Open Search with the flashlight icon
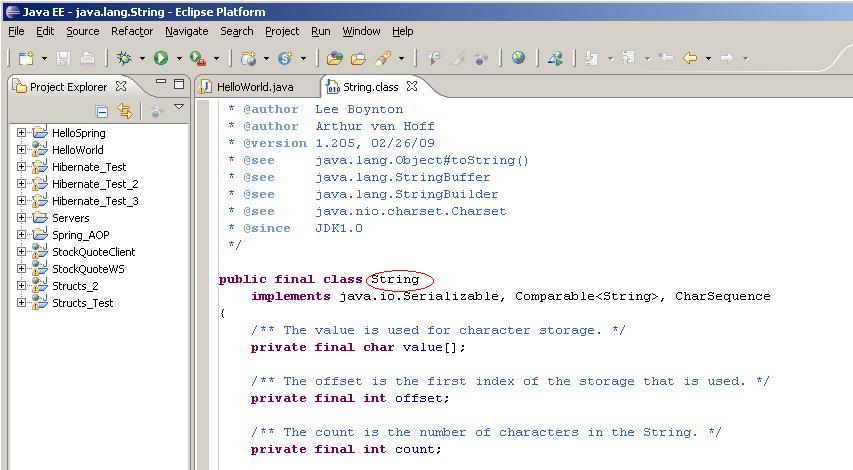The width and height of the screenshot is (853, 470). 384,58
